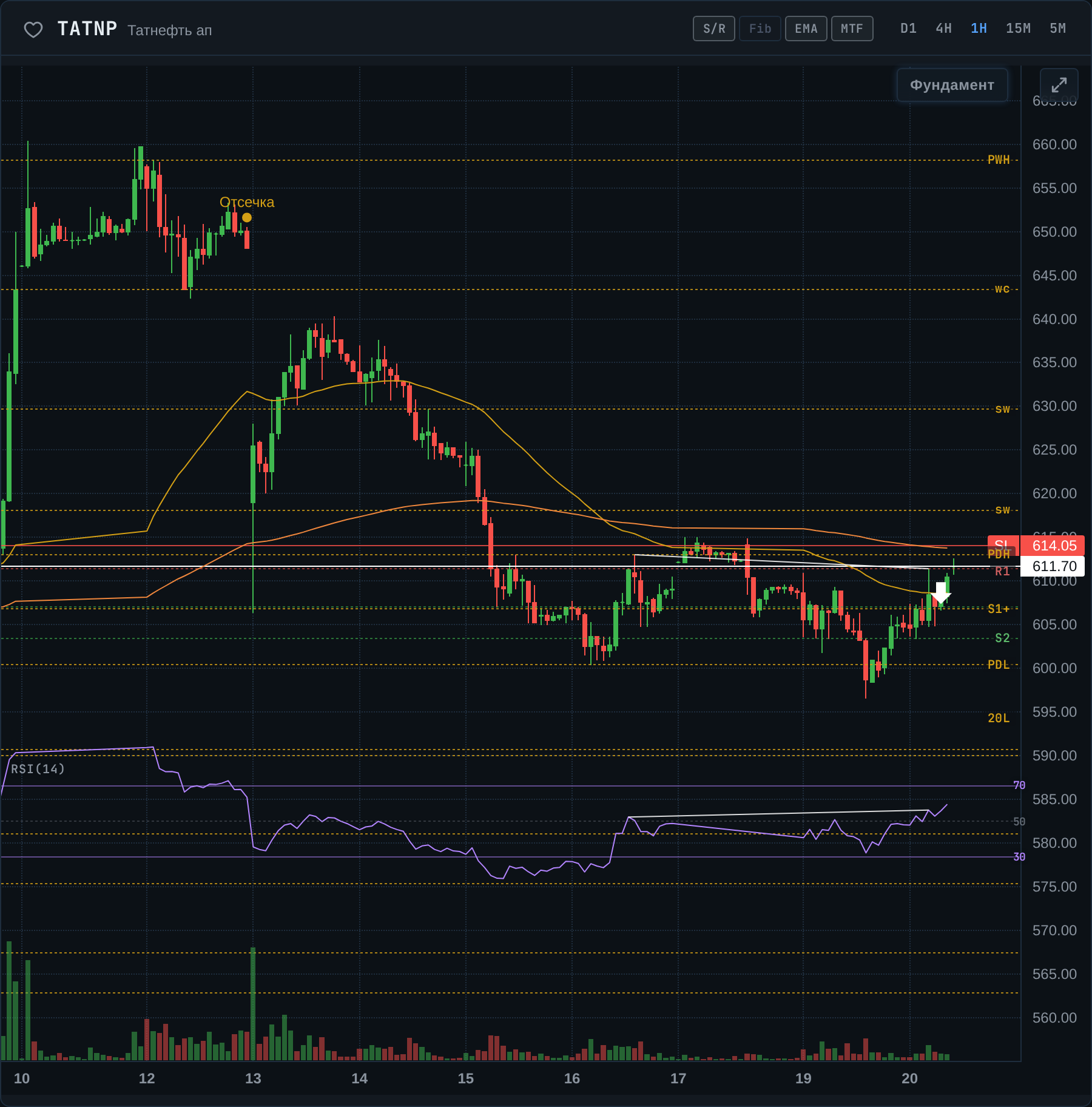Click the RSI 30 oversold level label
The height and width of the screenshot is (1107, 1092).
point(1019,857)
